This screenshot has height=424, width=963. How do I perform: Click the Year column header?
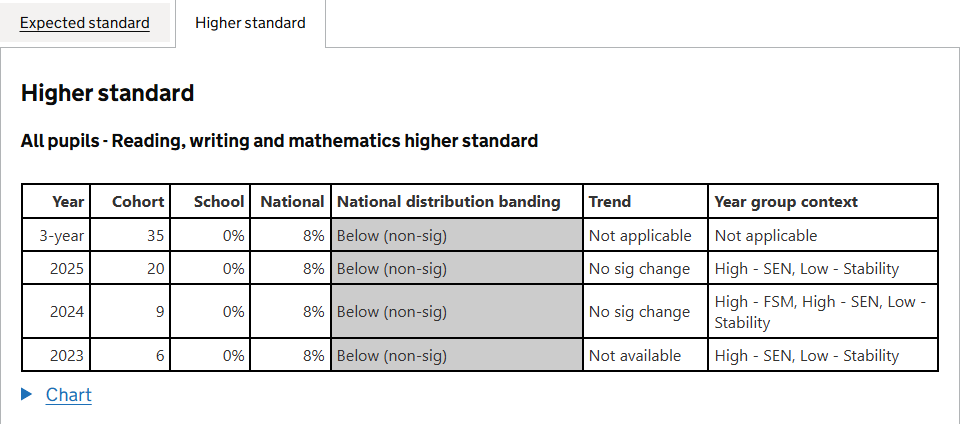(68, 202)
